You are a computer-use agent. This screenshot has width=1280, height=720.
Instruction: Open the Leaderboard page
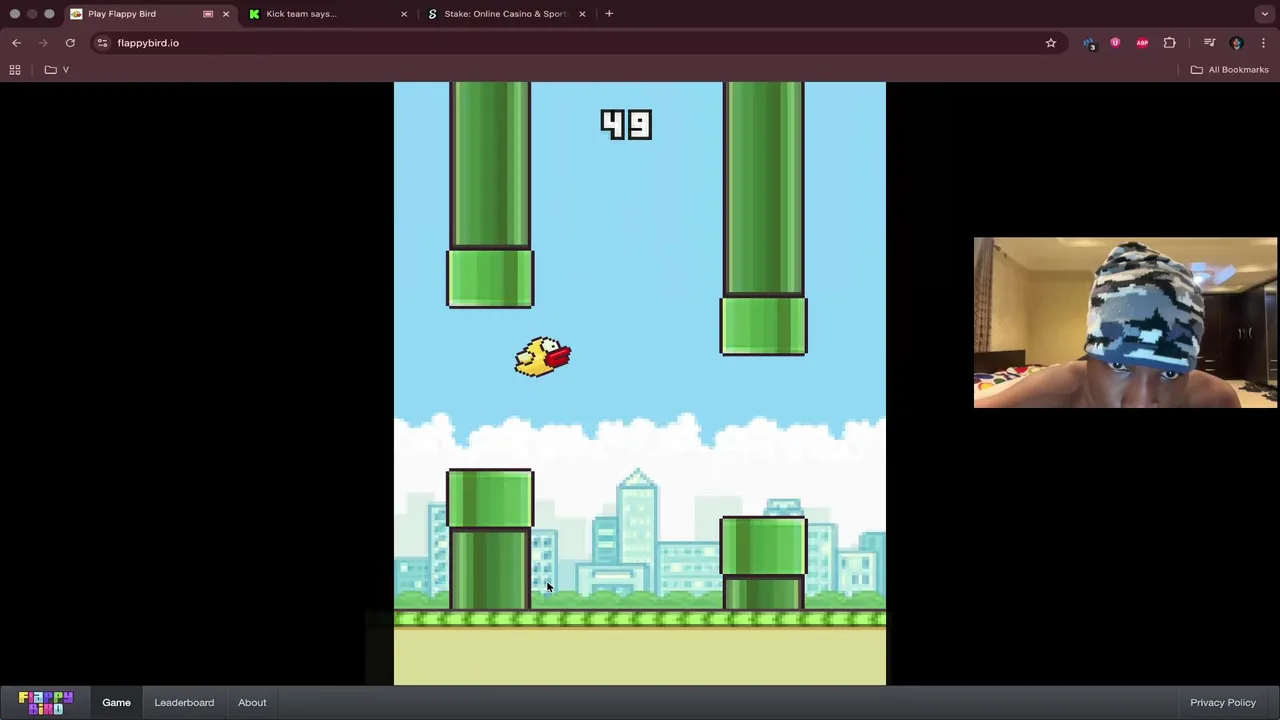click(184, 703)
